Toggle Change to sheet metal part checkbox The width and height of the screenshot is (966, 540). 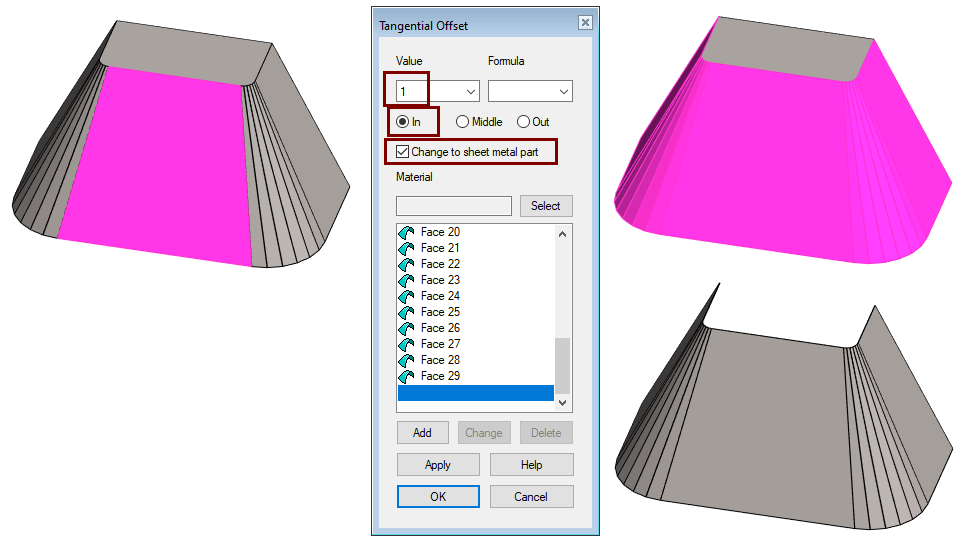(x=403, y=151)
